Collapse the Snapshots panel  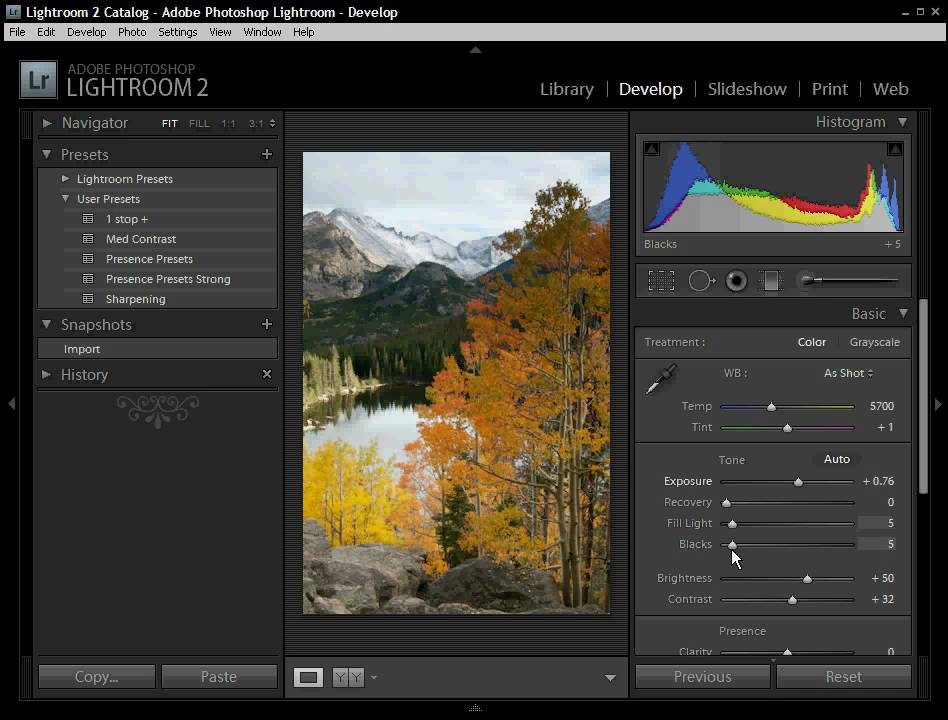tap(47, 324)
